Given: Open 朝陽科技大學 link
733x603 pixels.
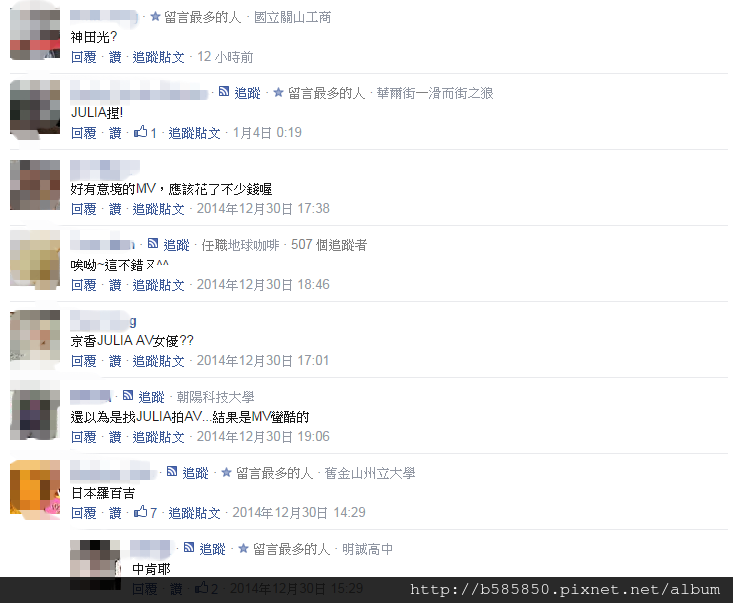Looking at the screenshot, I should pyautogui.click(x=216, y=397).
